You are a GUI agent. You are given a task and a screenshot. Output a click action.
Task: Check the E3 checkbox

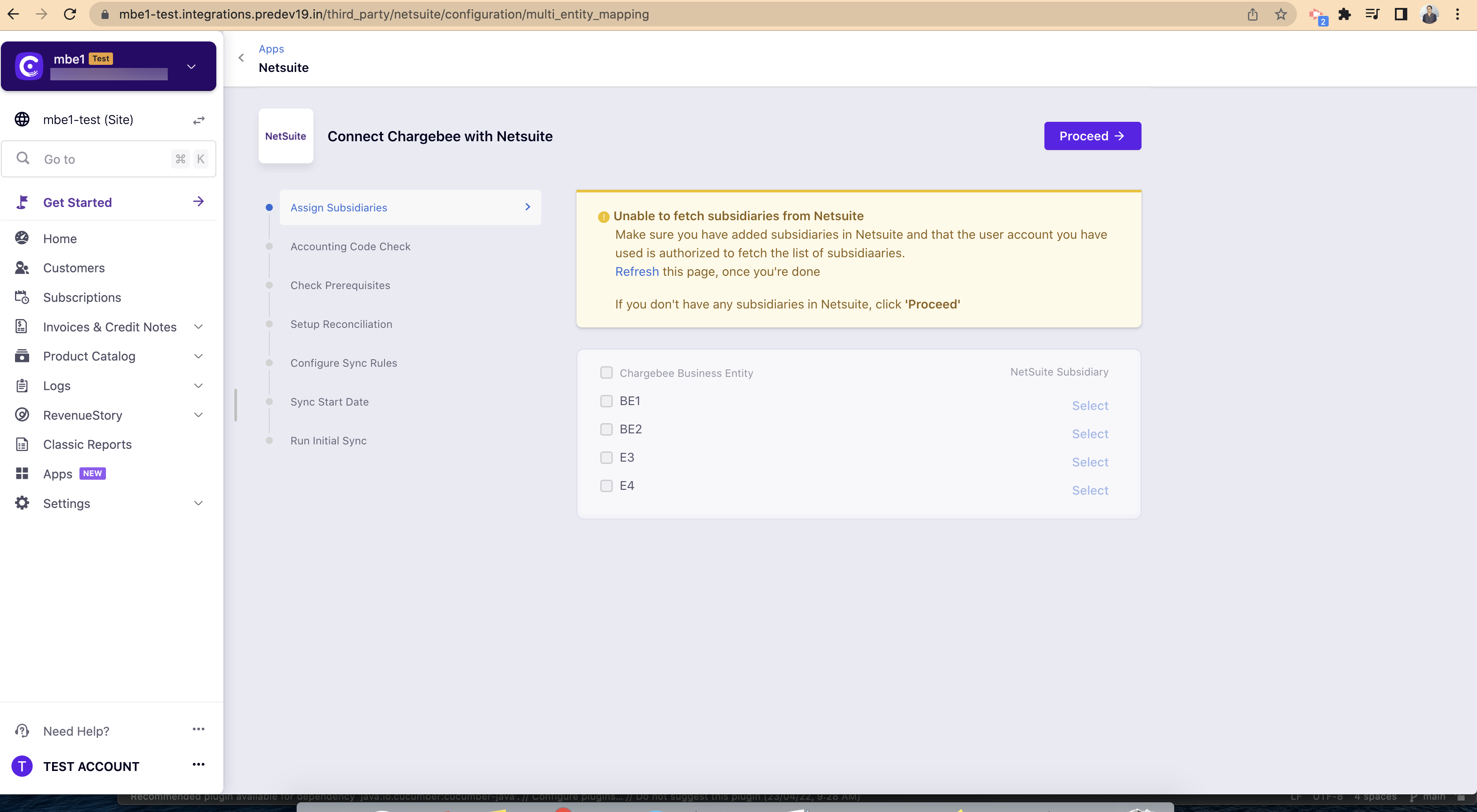pyautogui.click(x=606, y=457)
